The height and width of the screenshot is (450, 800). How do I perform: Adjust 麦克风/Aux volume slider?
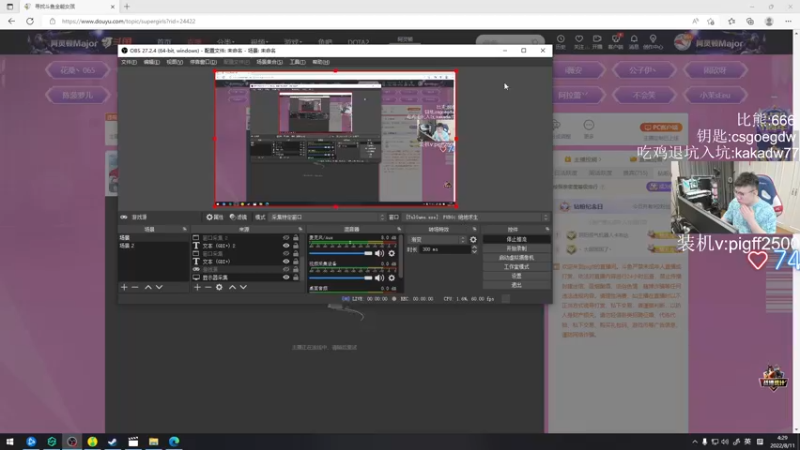(341, 253)
